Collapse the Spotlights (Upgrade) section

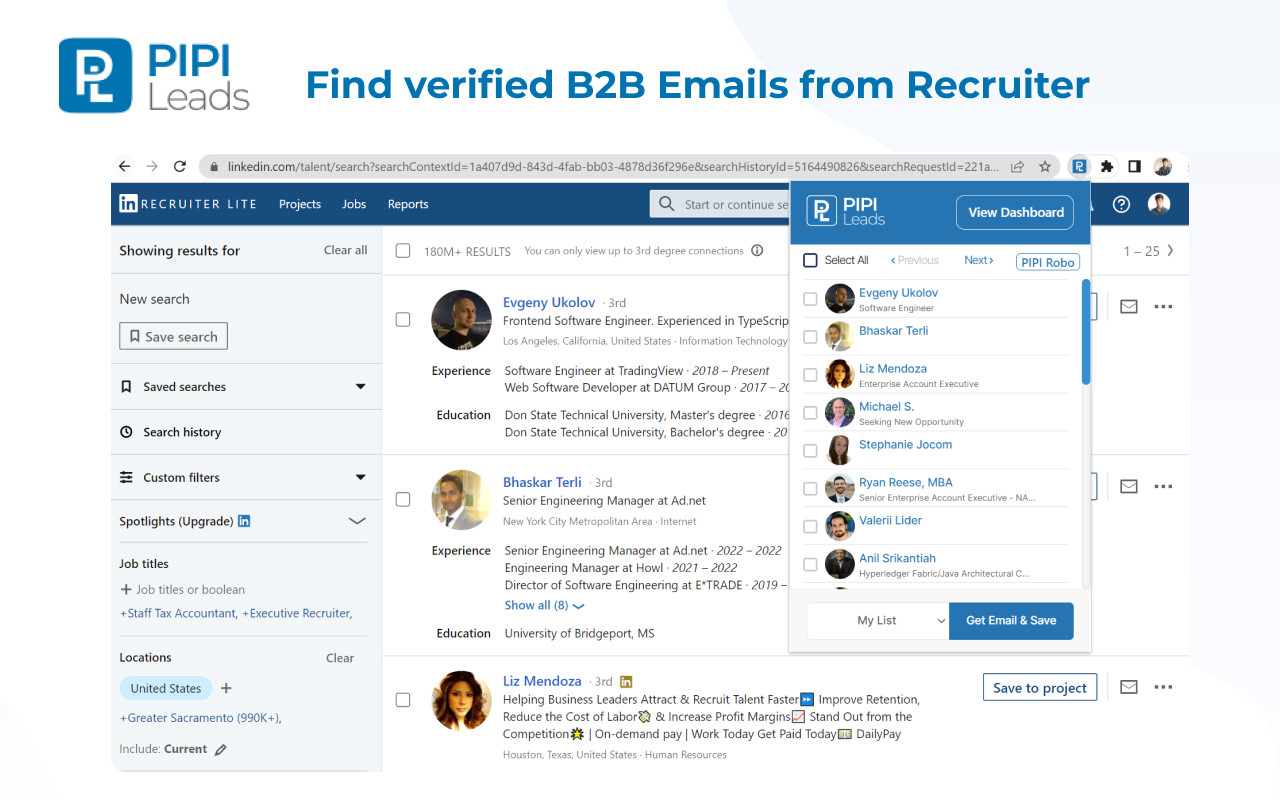pyautogui.click(x=356, y=520)
